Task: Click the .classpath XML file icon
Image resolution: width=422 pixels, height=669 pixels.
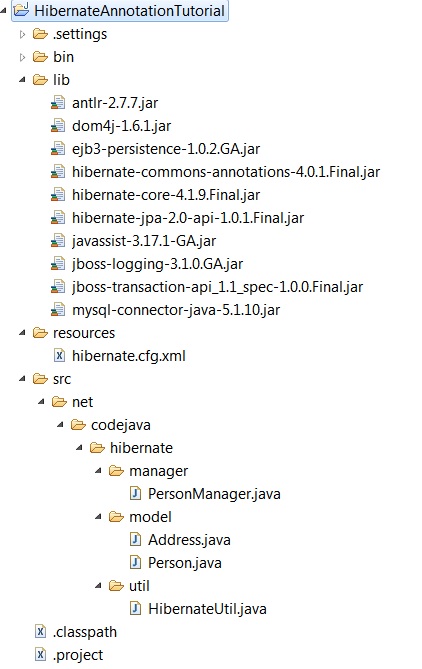Action: [x=40, y=631]
